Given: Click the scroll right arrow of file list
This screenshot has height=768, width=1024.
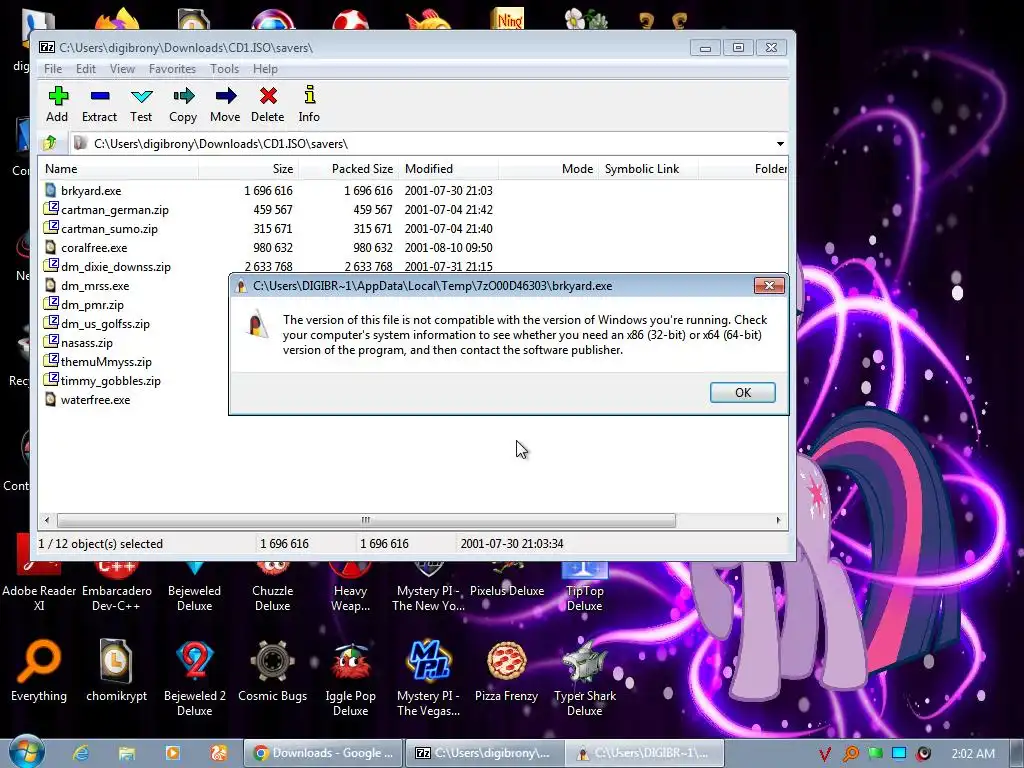Looking at the screenshot, I should (778, 520).
